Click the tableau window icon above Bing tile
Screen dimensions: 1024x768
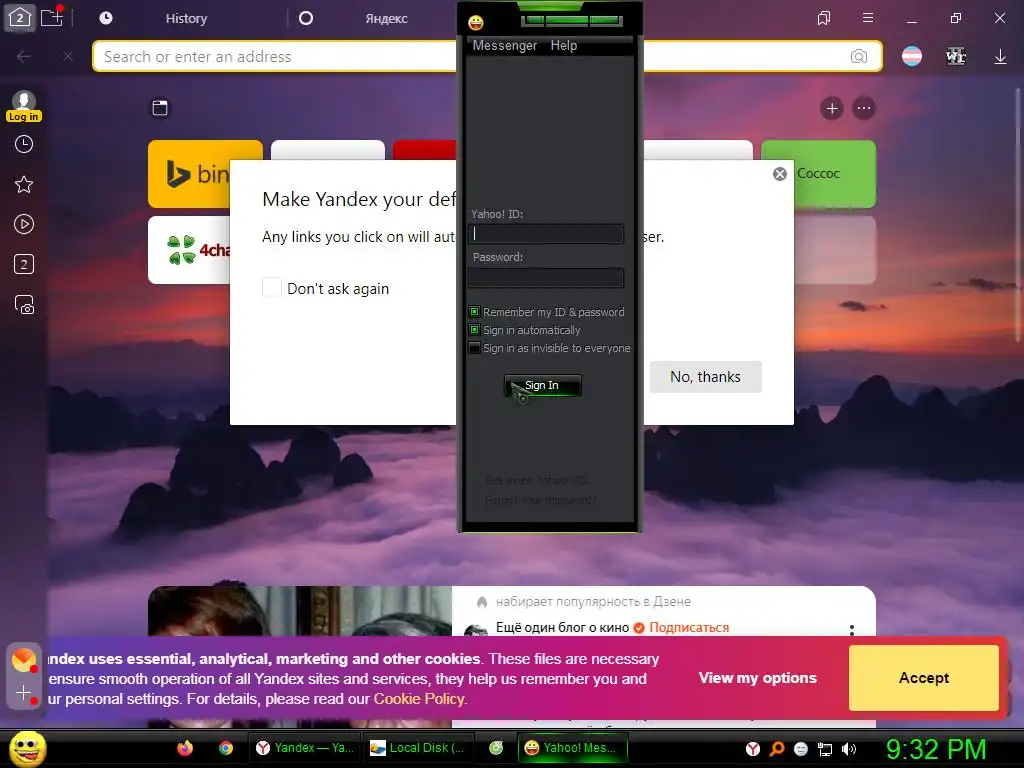pos(160,108)
